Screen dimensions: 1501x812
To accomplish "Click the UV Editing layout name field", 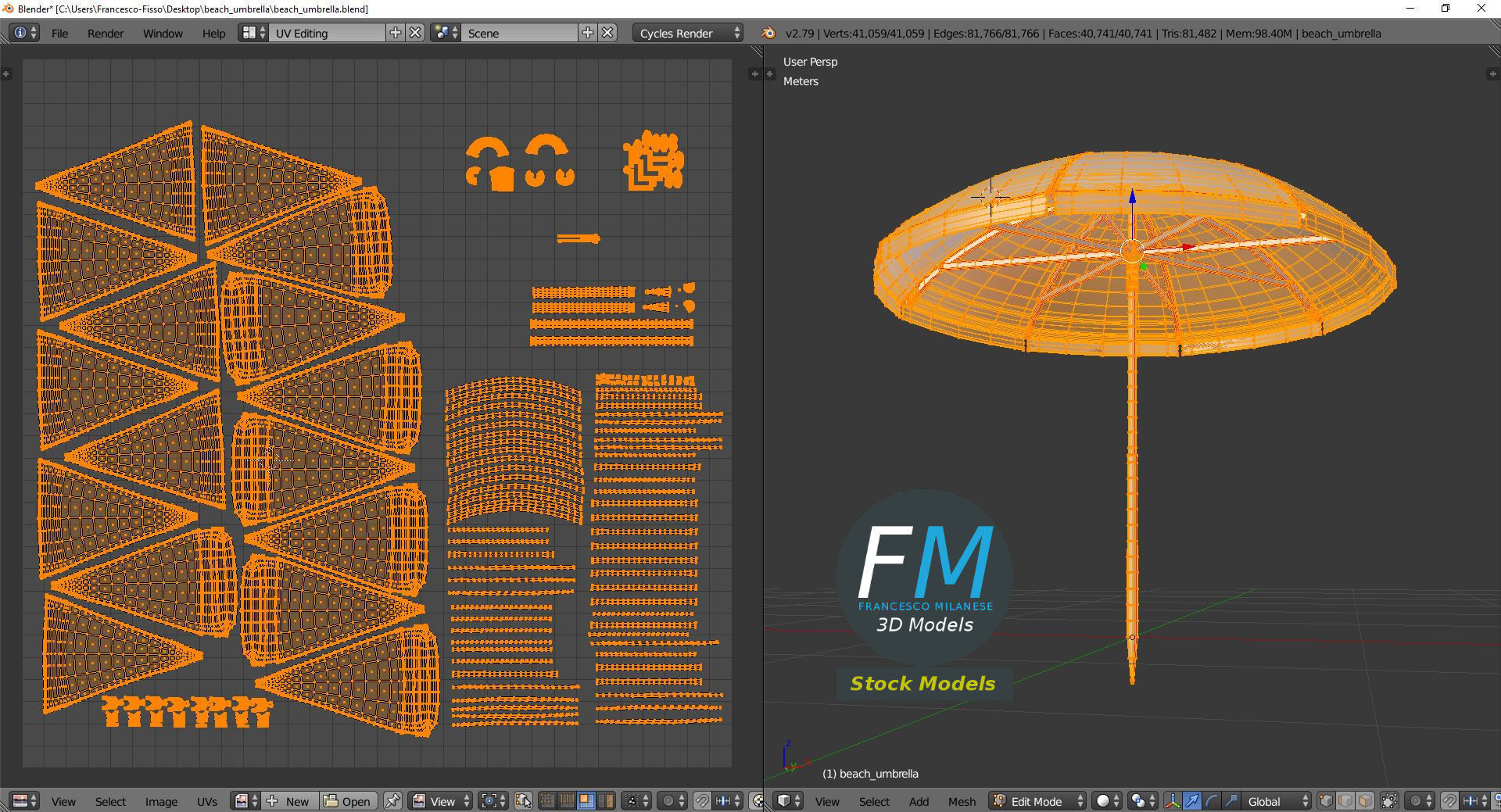I will coord(328,33).
